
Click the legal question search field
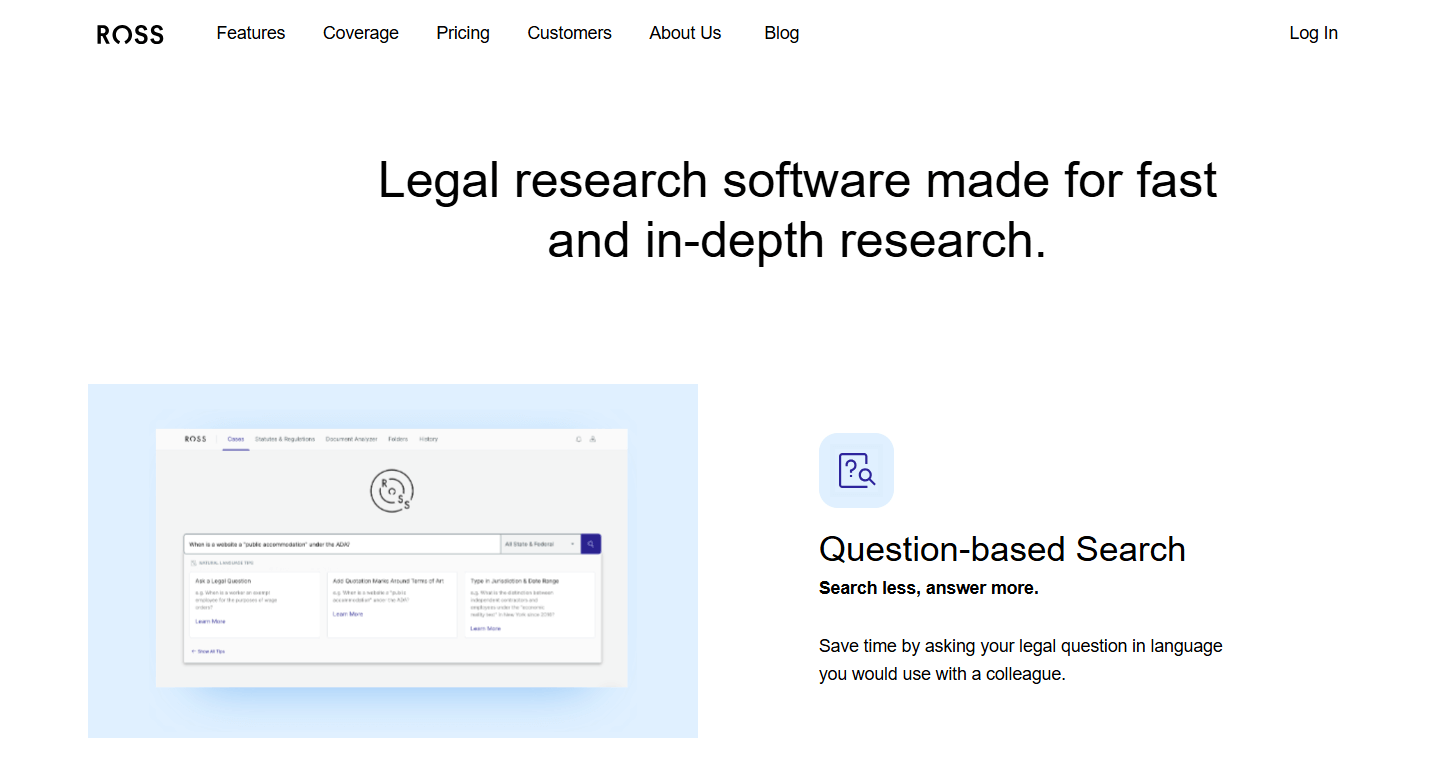tap(340, 544)
